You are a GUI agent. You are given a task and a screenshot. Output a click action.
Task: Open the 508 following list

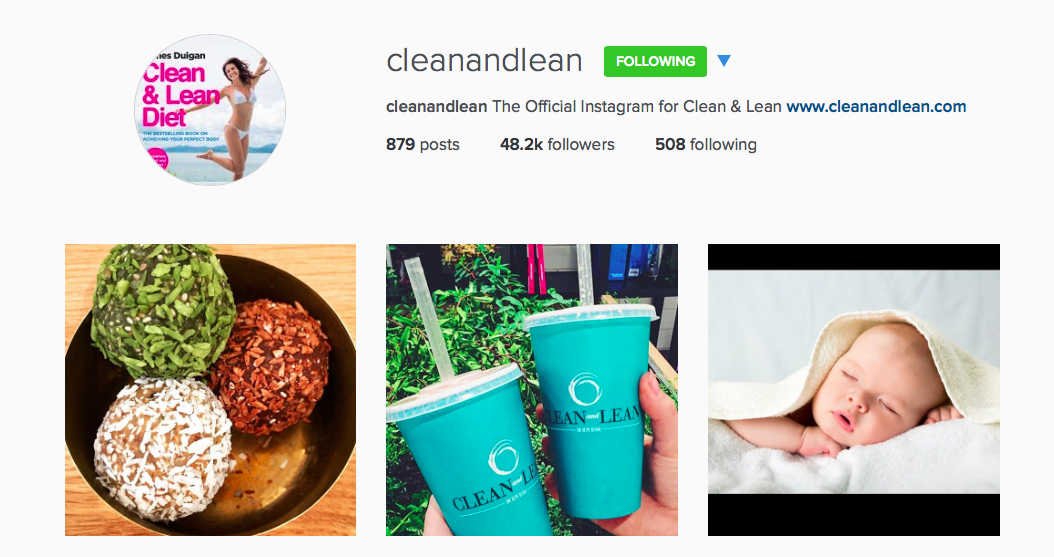[706, 144]
